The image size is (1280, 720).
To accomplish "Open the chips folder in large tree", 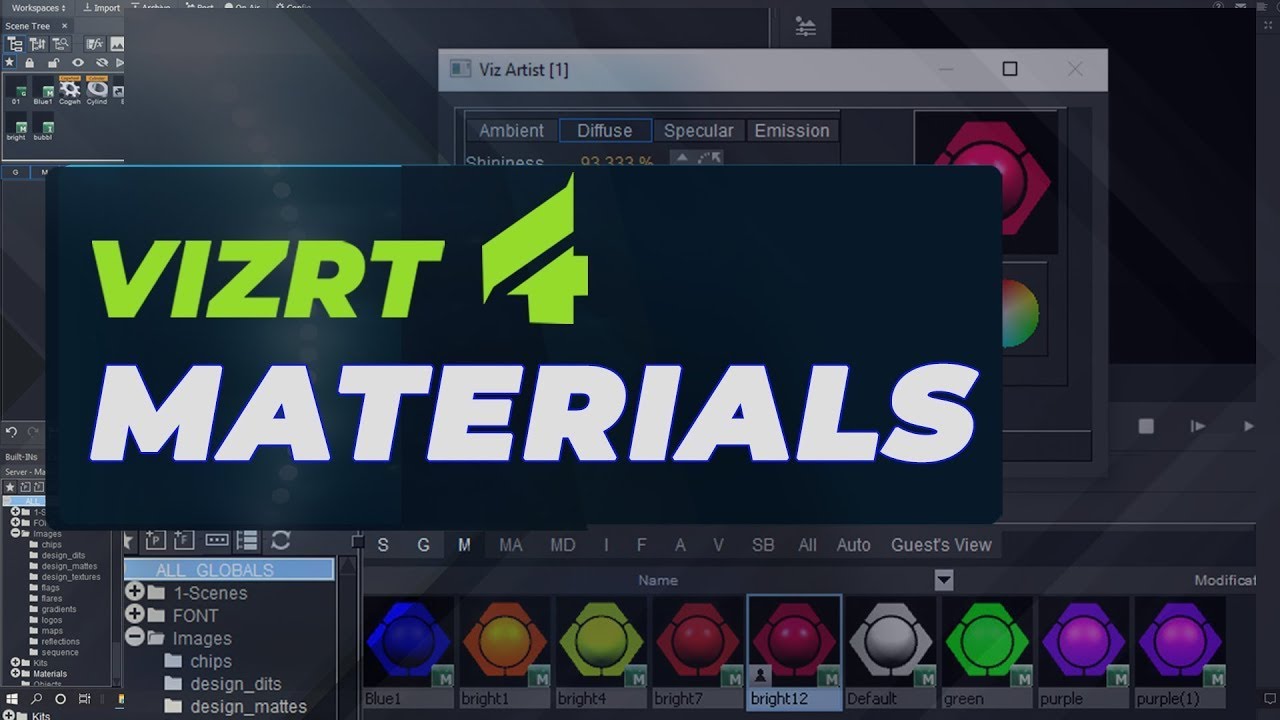I will (x=198, y=661).
